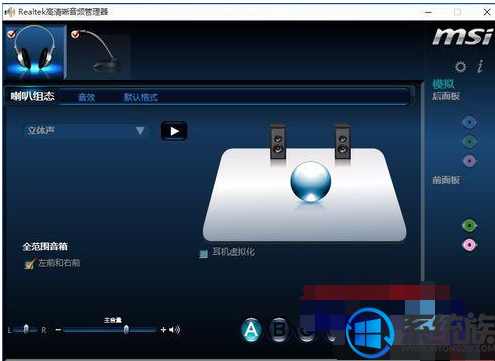Select the microphone input device icon
The image size is (495, 361).
(101, 54)
